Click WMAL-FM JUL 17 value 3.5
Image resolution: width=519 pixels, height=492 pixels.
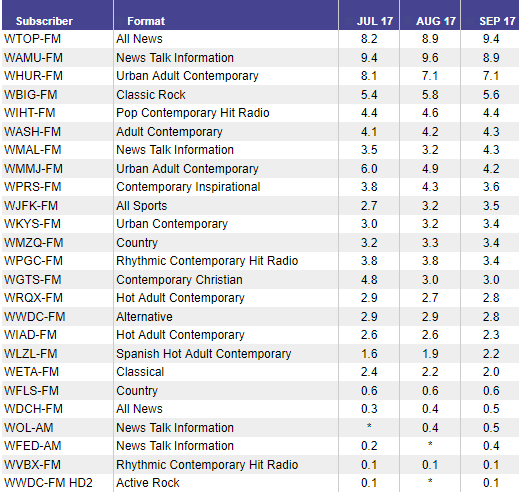[369, 150]
